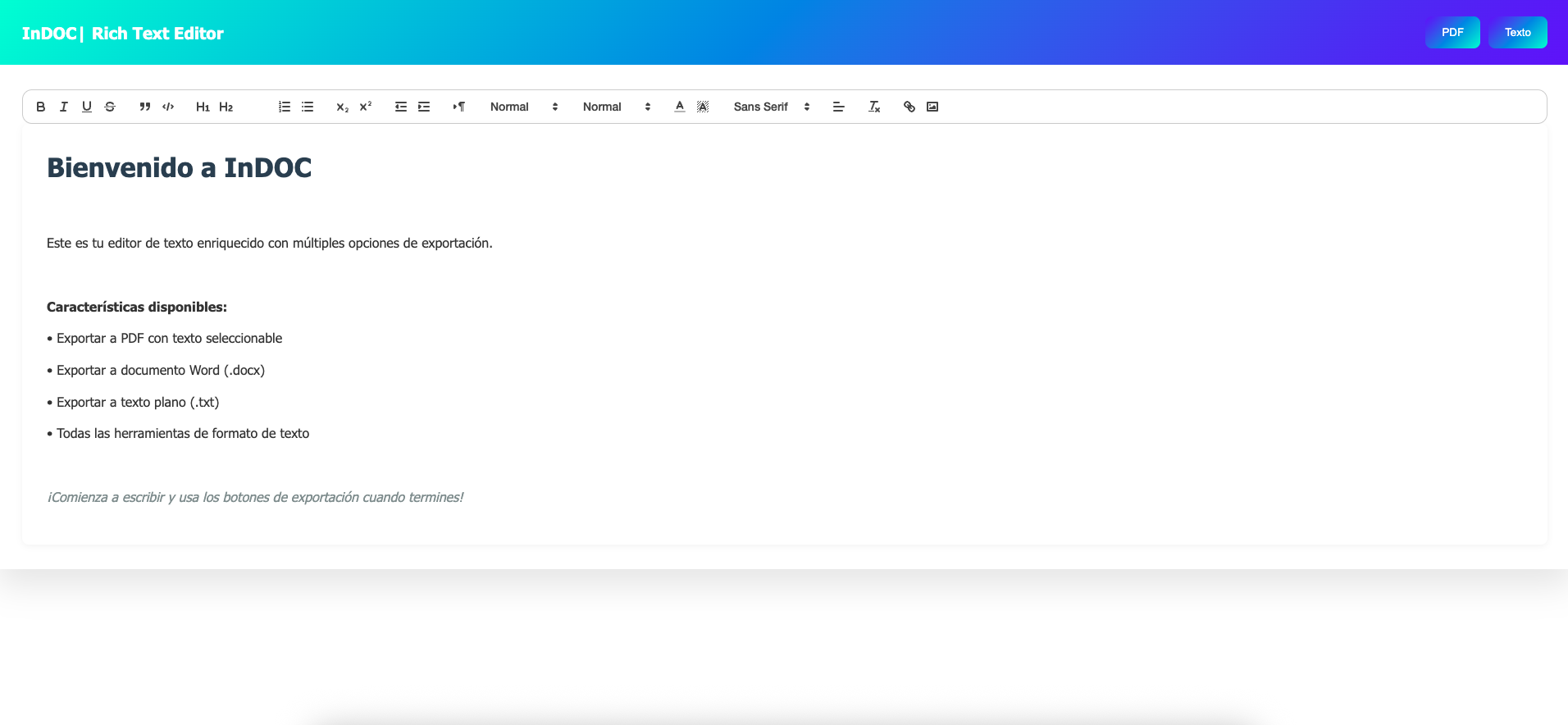
Task: Export document with the PDF button
Action: pos(1452,33)
